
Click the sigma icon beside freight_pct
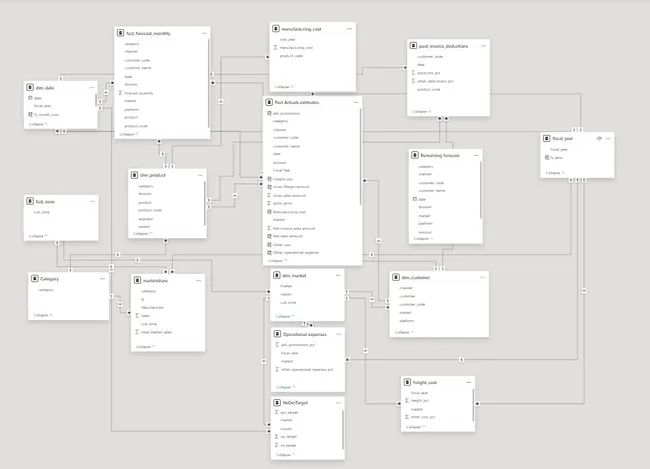tap(407, 400)
